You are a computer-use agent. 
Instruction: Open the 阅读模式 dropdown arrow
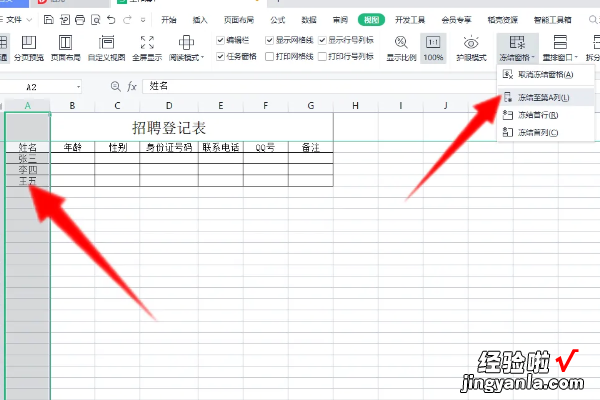point(202,58)
